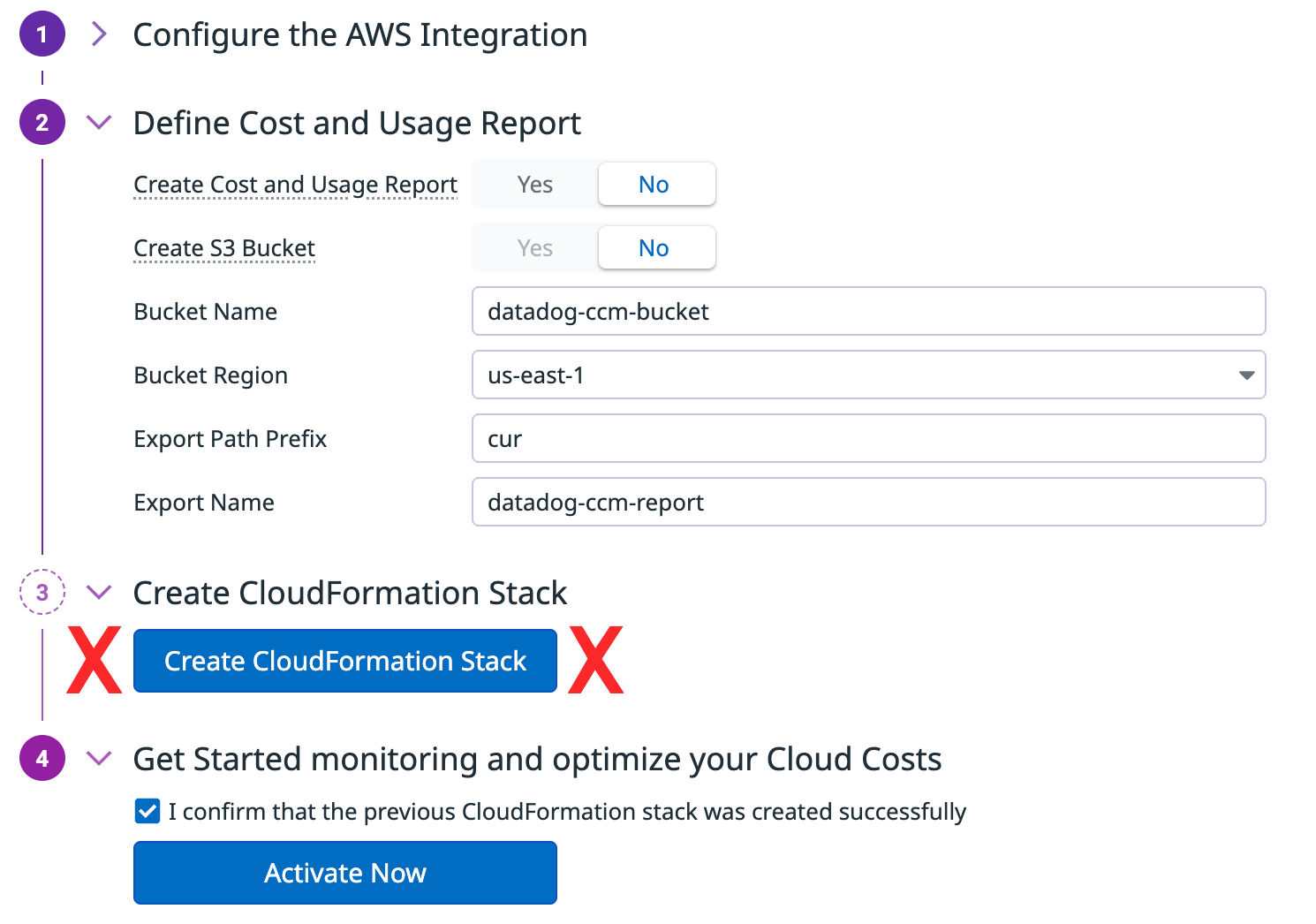Click the step 2 number badge
The height and width of the screenshot is (924, 1316).
(42, 123)
